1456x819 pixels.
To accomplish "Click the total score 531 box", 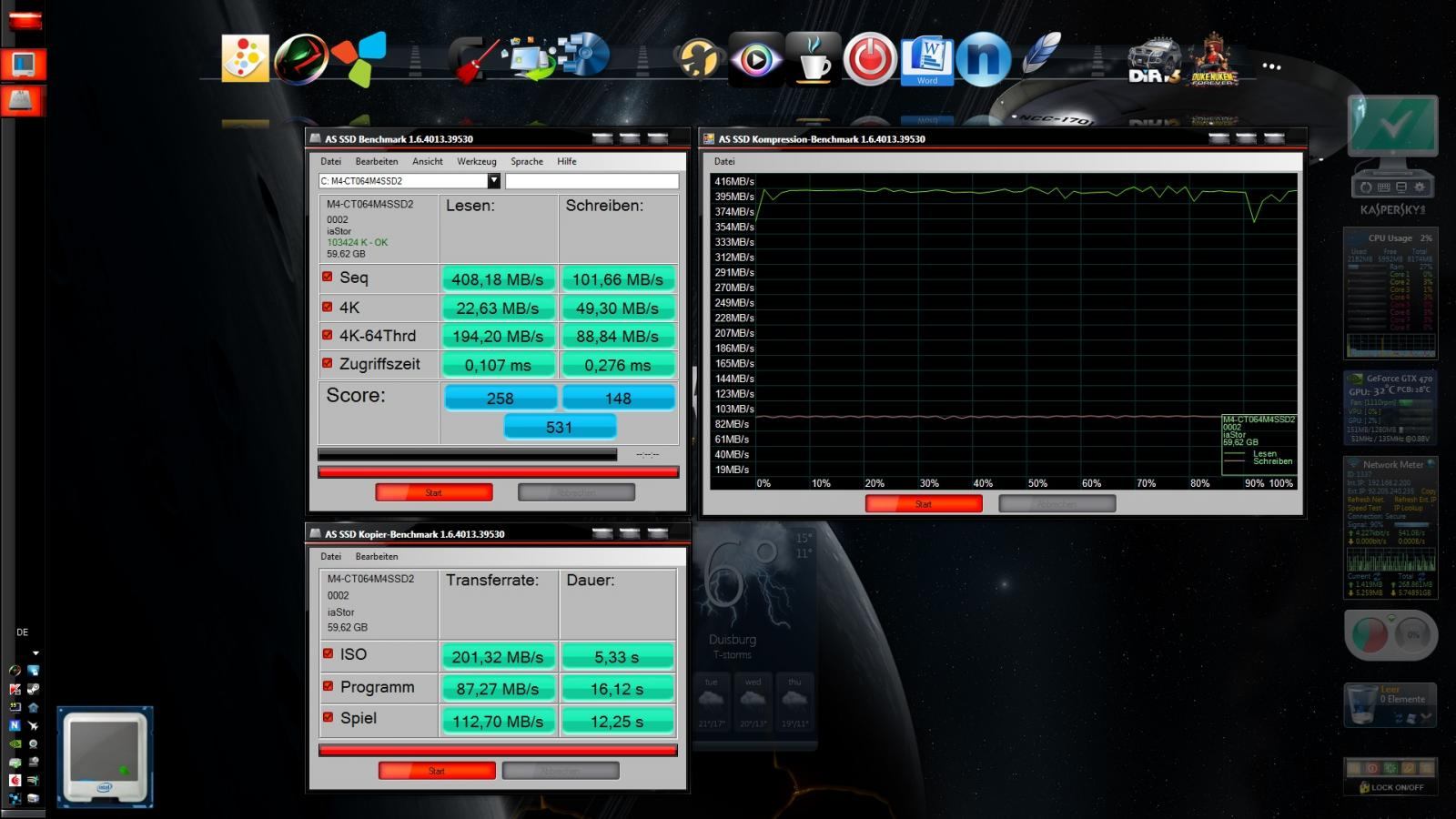I will pyautogui.click(x=560, y=427).
